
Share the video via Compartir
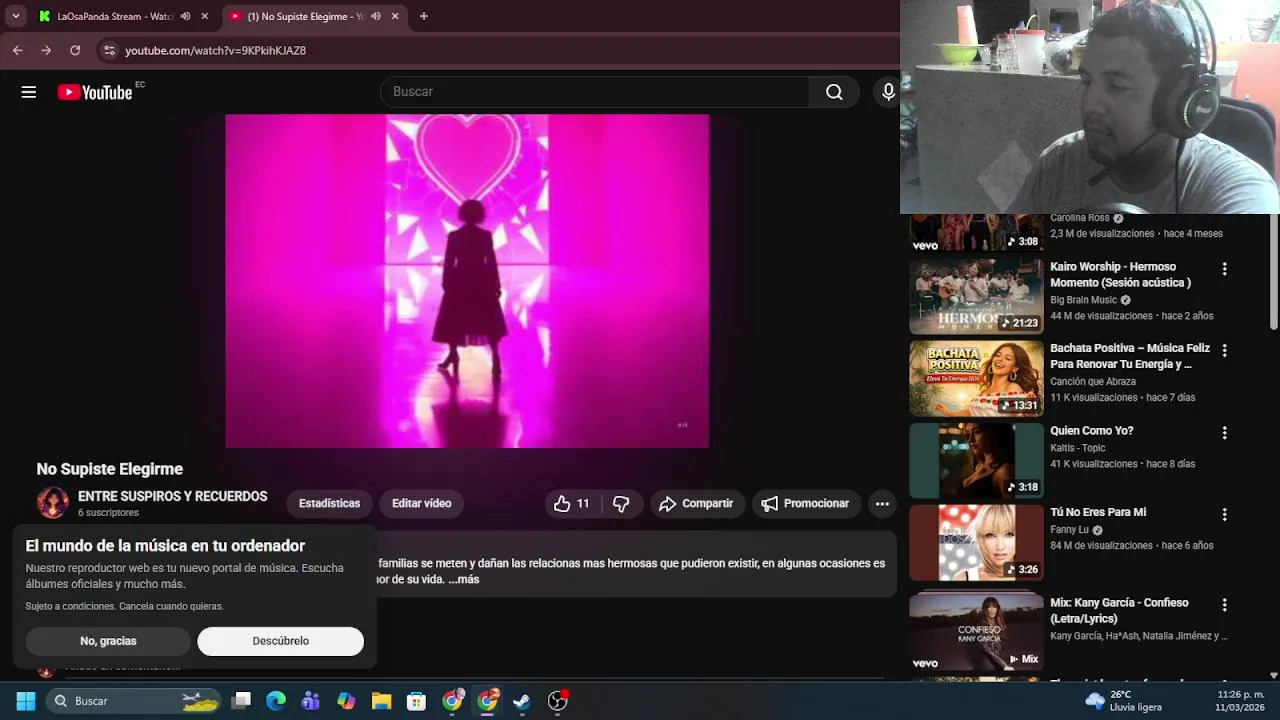click(x=696, y=504)
